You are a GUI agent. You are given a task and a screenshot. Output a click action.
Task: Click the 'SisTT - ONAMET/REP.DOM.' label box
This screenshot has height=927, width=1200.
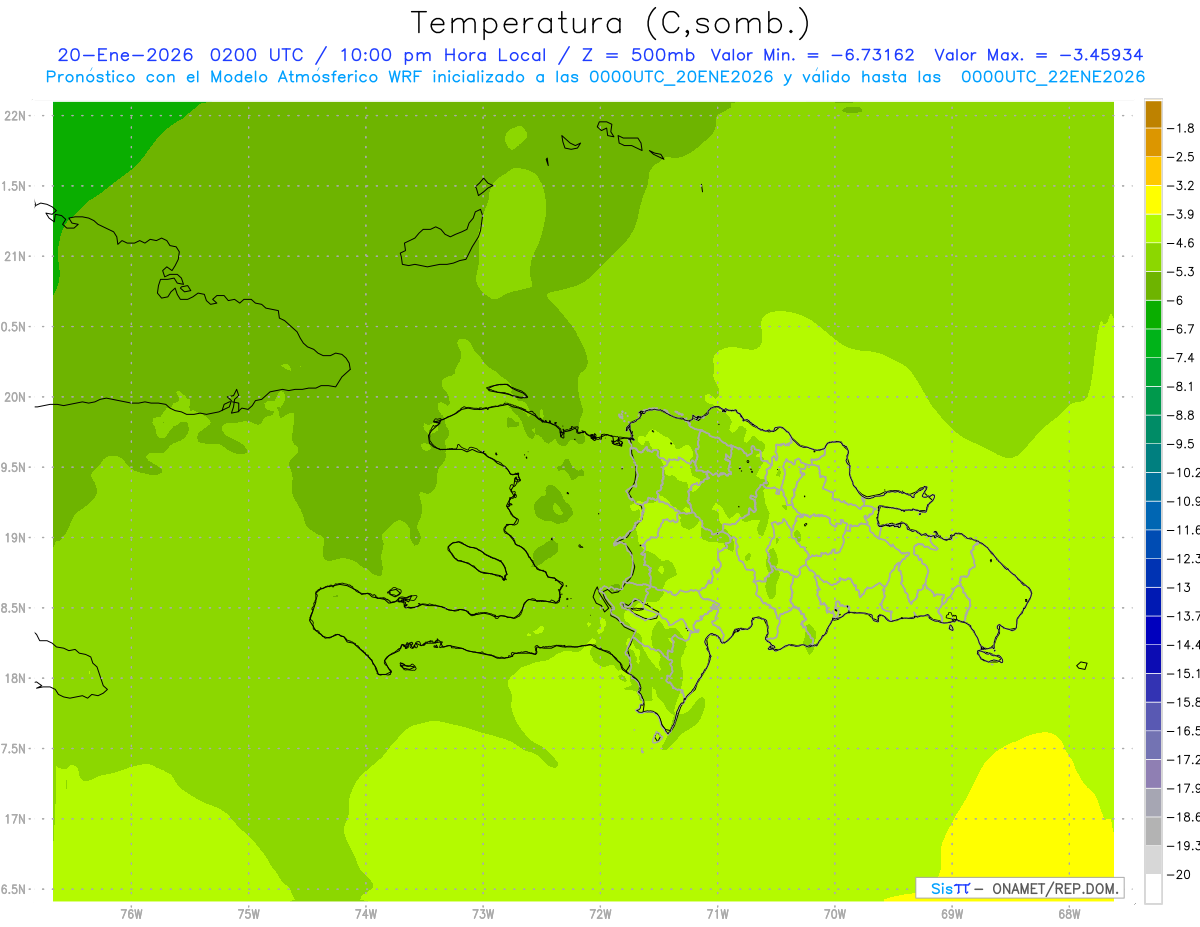point(1020,888)
